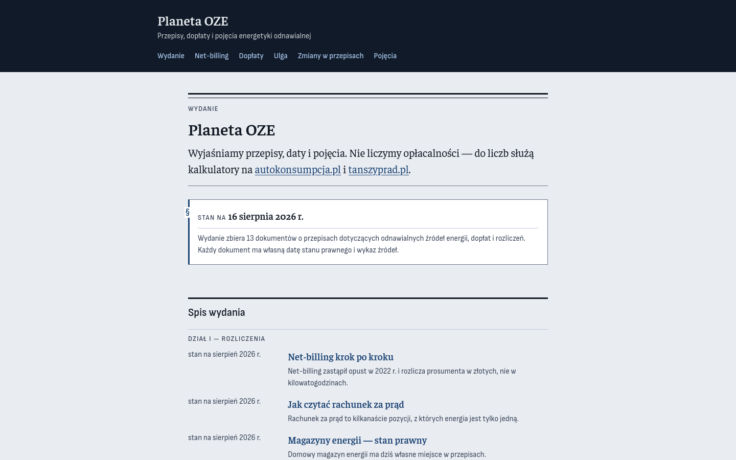Open Zmiany w przepisach nav link
This screenshot has height=460, width=736.
tap(330, 56)
